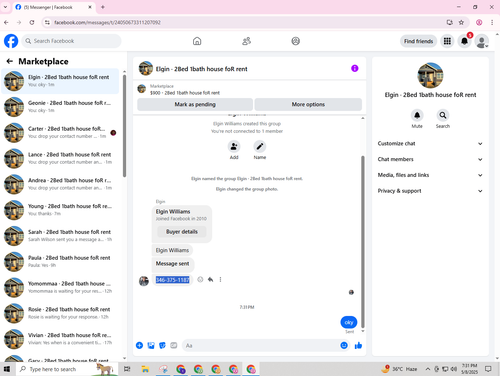The width and height of the screenshot is (500, 376).
Task: Attach a photo file in composer
Action: coord(151,345)
